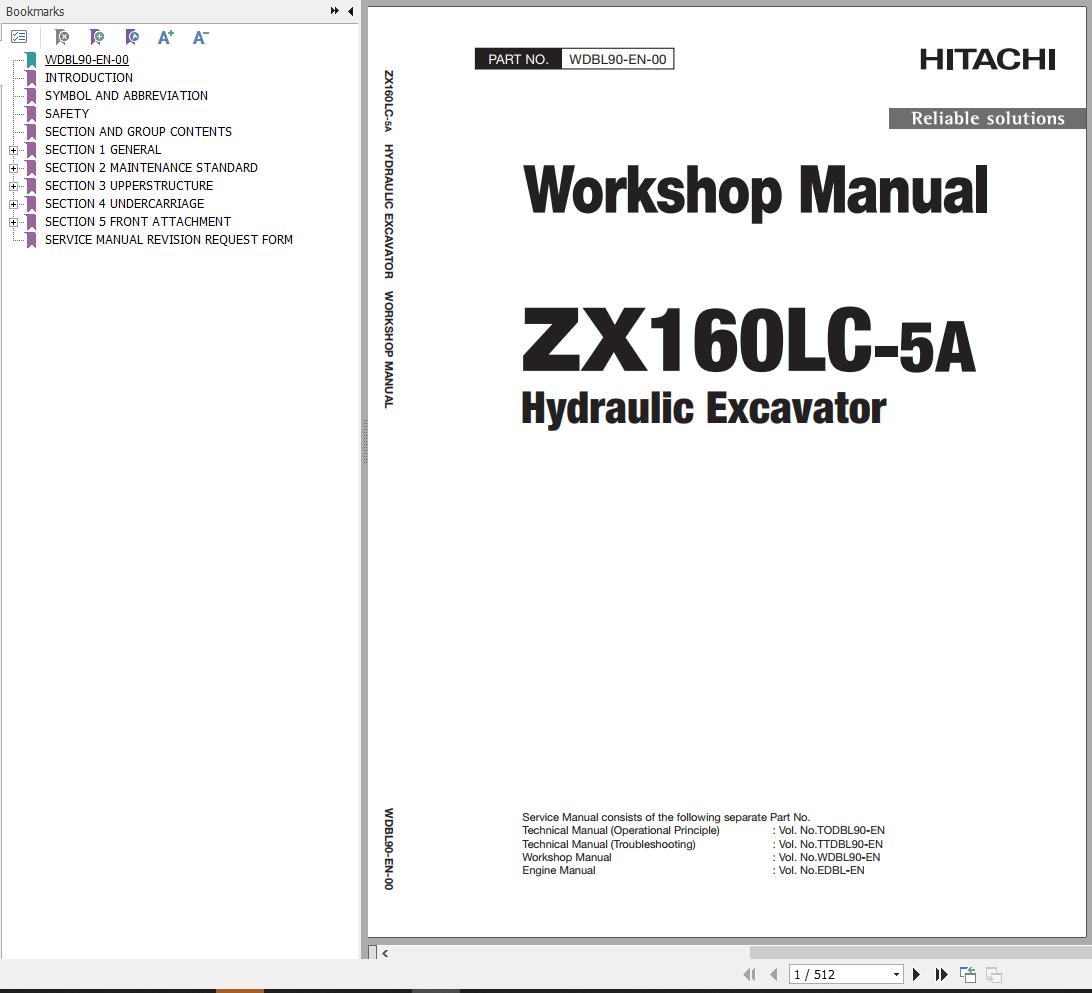Jump to the SAFETY bookmark
This screenshot has height=993, width=1092.
coord(67,114)
